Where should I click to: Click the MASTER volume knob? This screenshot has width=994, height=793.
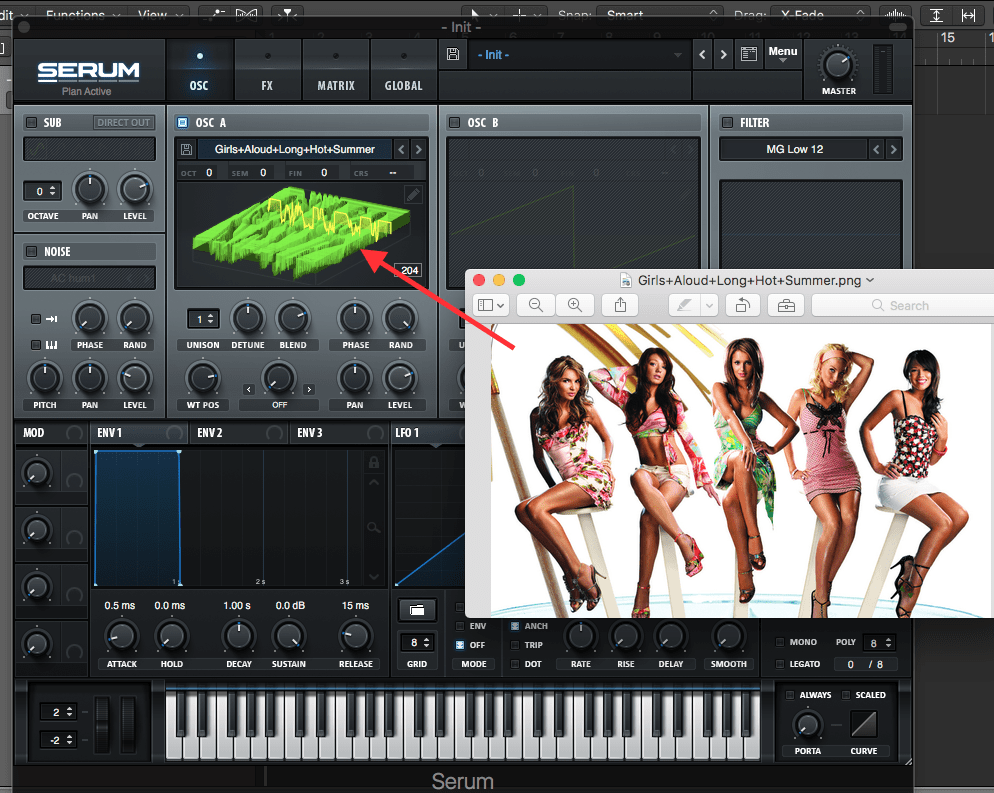tap(837, 65)
